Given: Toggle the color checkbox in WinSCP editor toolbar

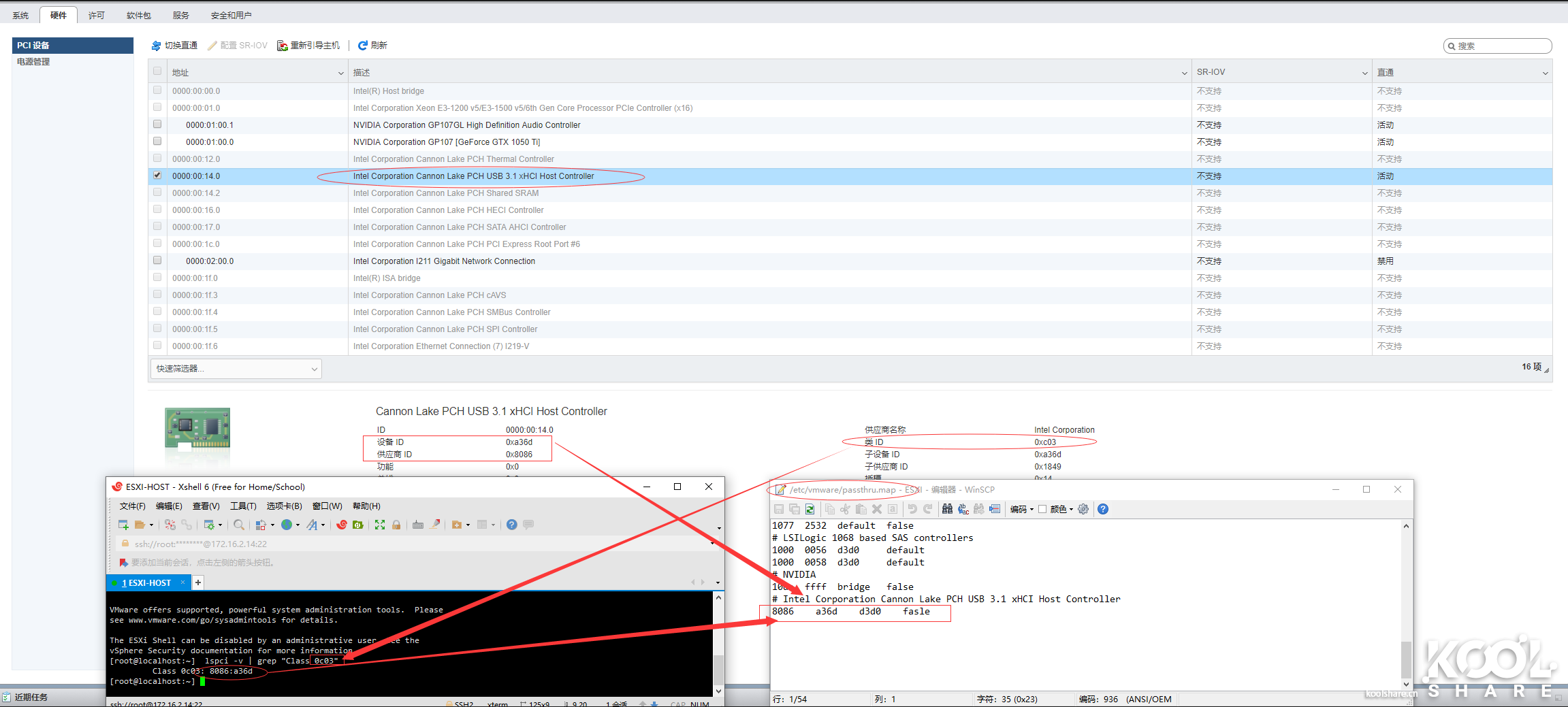Looking at the screenshot, I should (1042, 509).
